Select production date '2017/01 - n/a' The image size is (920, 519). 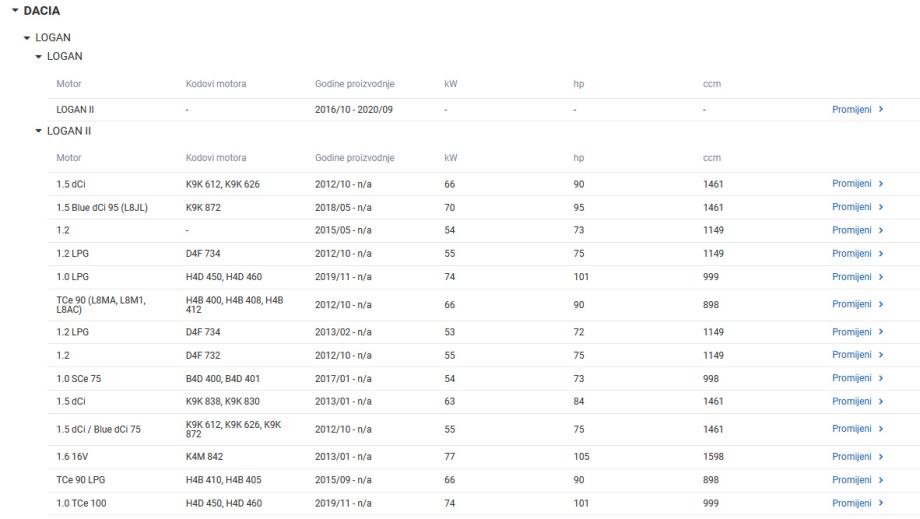(x=343, y=379)
